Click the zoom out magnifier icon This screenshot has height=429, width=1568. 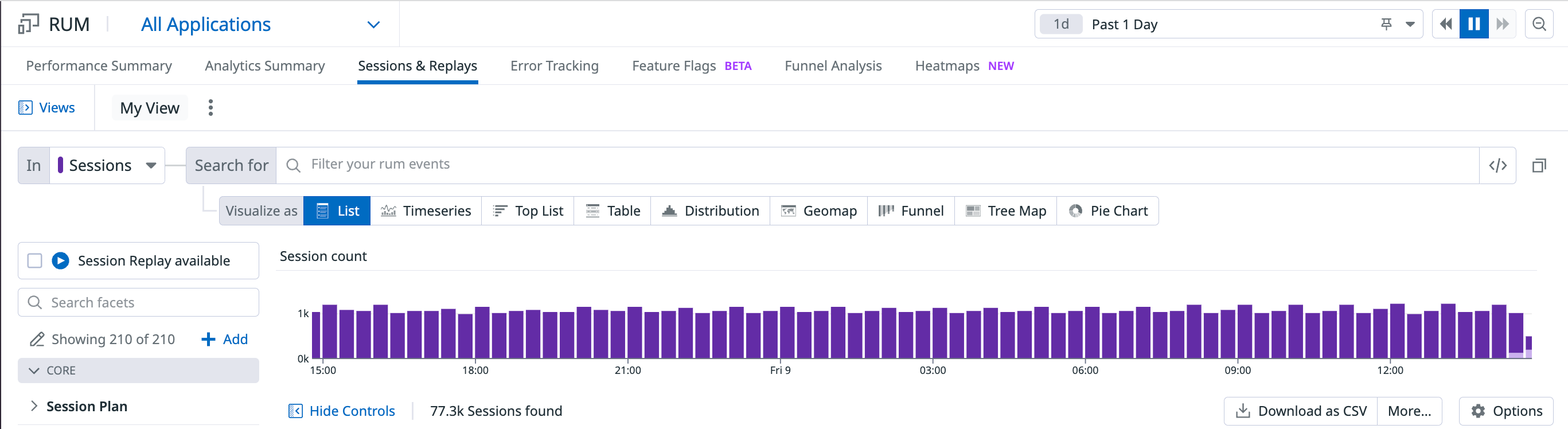point(1539,24)
